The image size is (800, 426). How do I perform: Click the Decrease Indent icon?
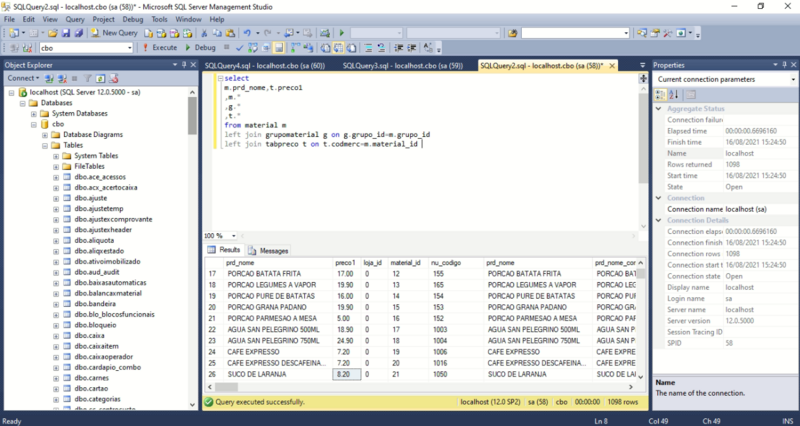[x=396, y=48]
